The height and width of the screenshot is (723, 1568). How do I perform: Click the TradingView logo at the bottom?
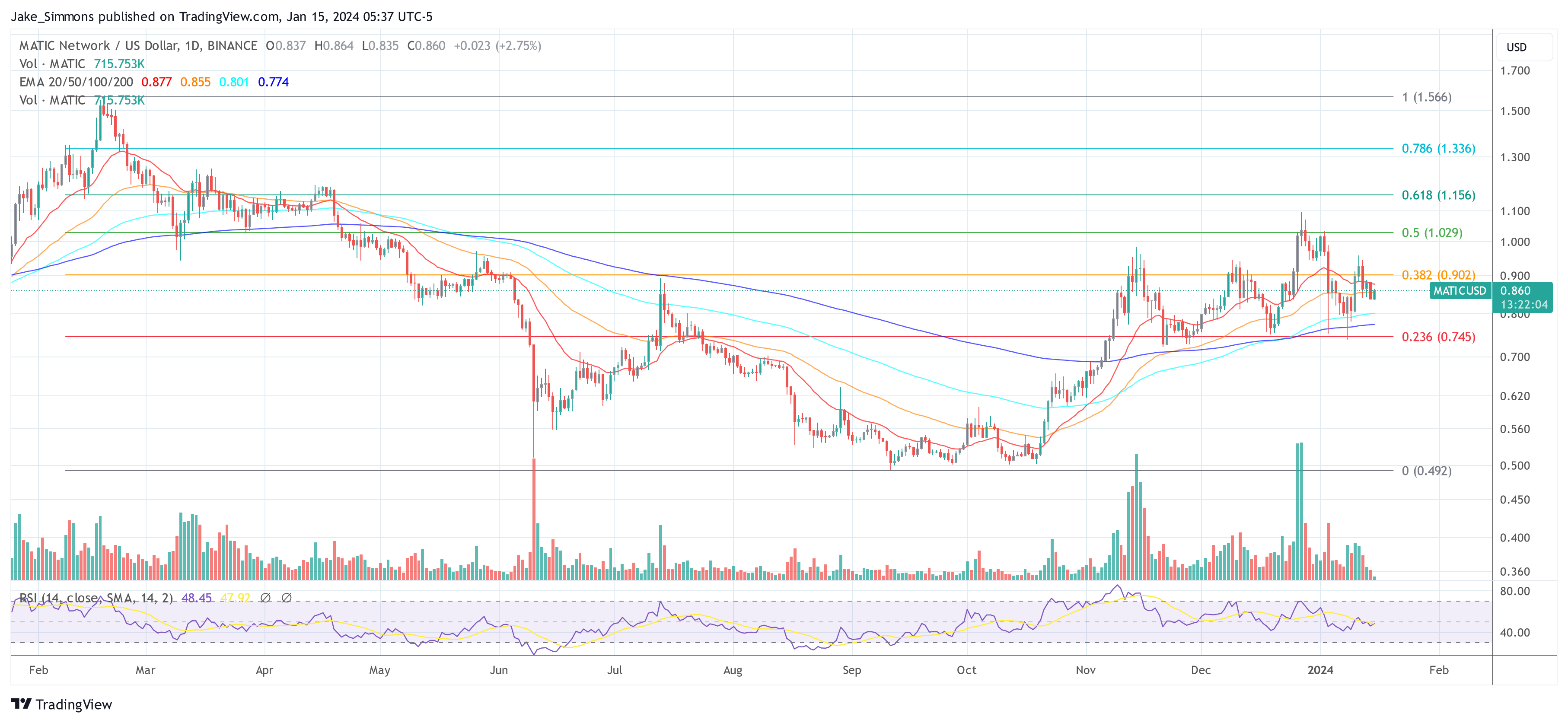click(61, 704)
